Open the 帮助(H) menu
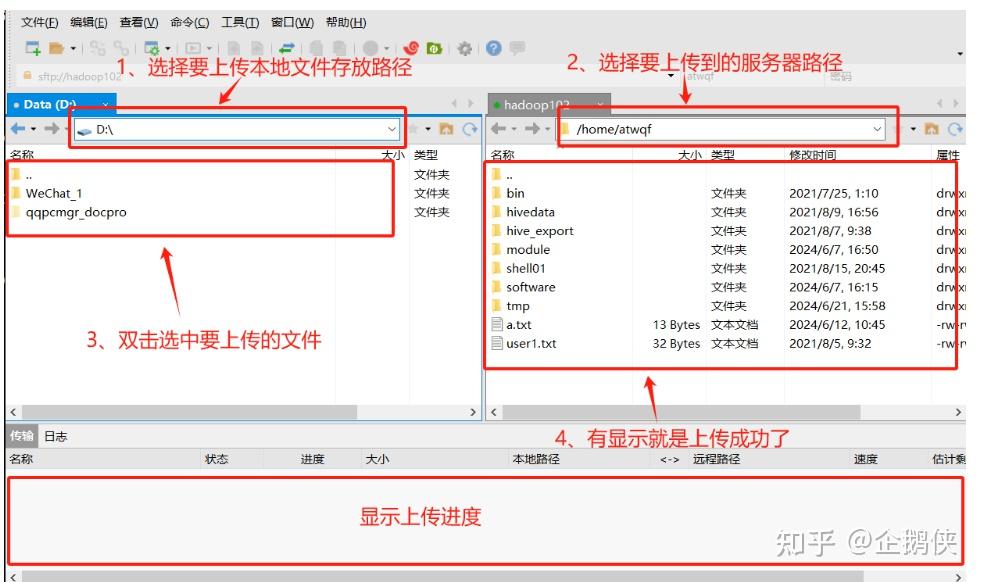Image resolution: width=982 pixels, height=582 pixels. [346, 23]
